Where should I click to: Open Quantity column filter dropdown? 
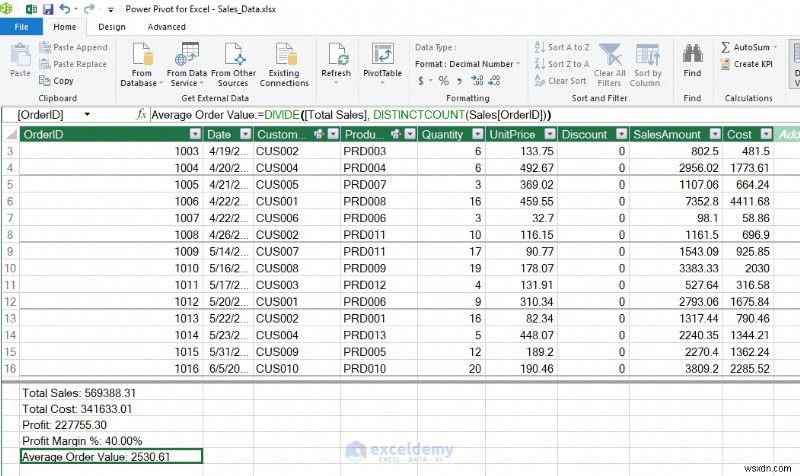[x=478, y=134]
